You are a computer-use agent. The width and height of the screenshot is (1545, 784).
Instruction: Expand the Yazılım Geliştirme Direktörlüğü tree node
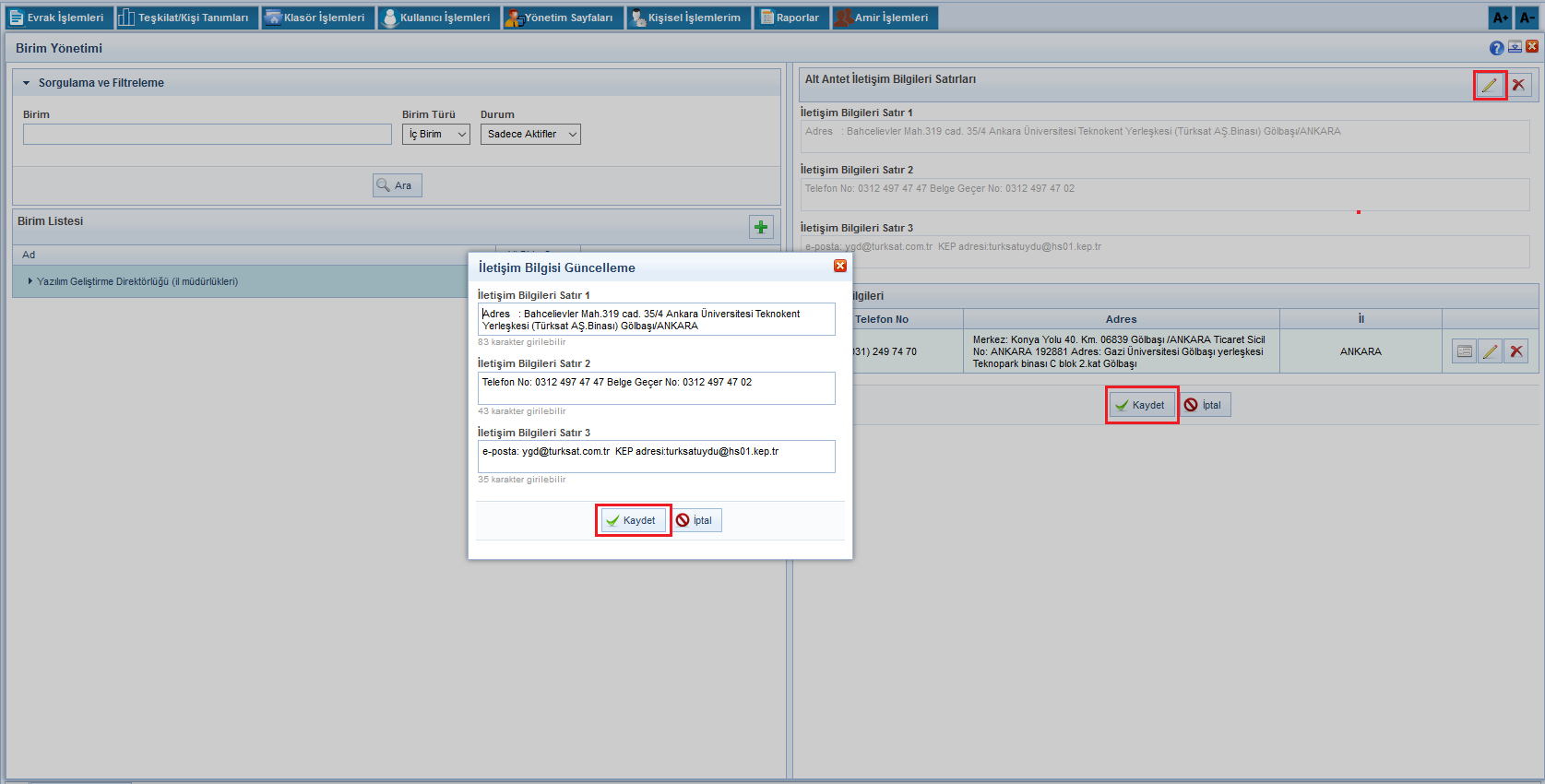pos(30,281)
